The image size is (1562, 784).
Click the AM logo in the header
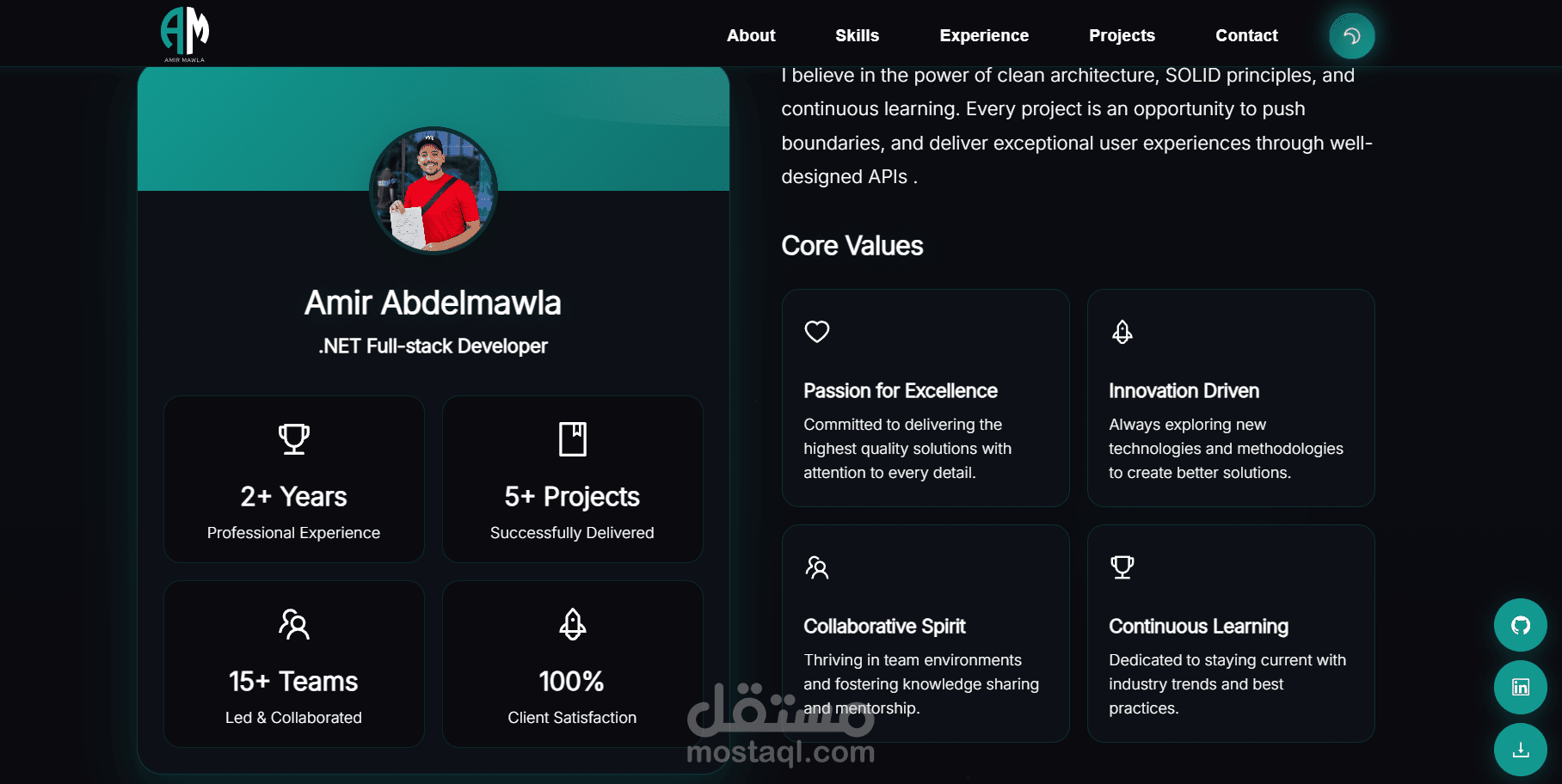tap(185, 34)
